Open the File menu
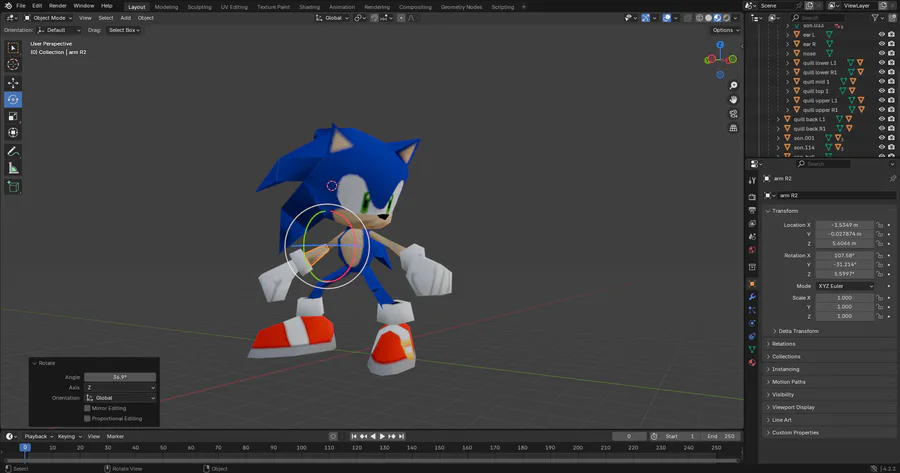Viewport: 900px width, 473px height. point(21,6)
